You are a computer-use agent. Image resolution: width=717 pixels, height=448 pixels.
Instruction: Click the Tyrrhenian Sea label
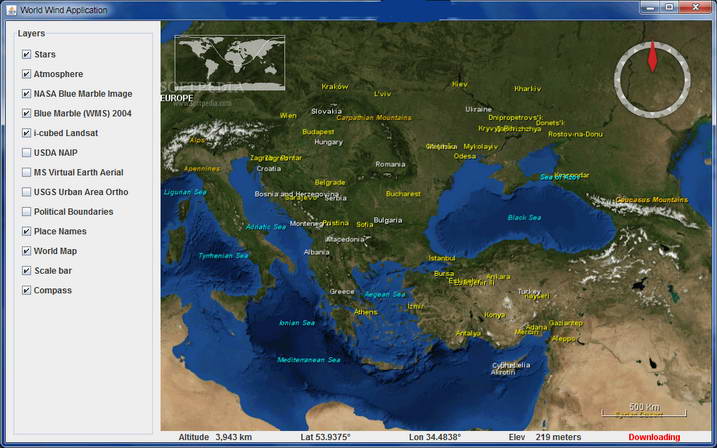point(224,256)
